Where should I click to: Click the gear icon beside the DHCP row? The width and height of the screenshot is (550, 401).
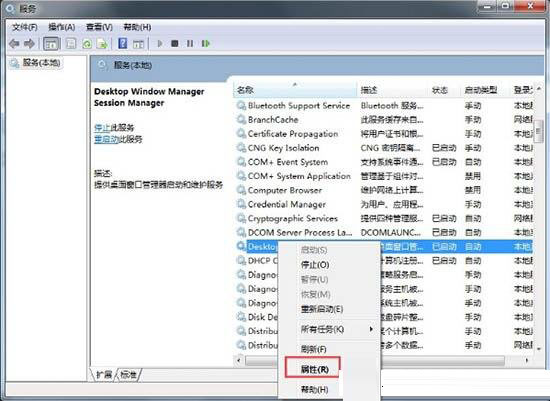click(x=241, y=260)
